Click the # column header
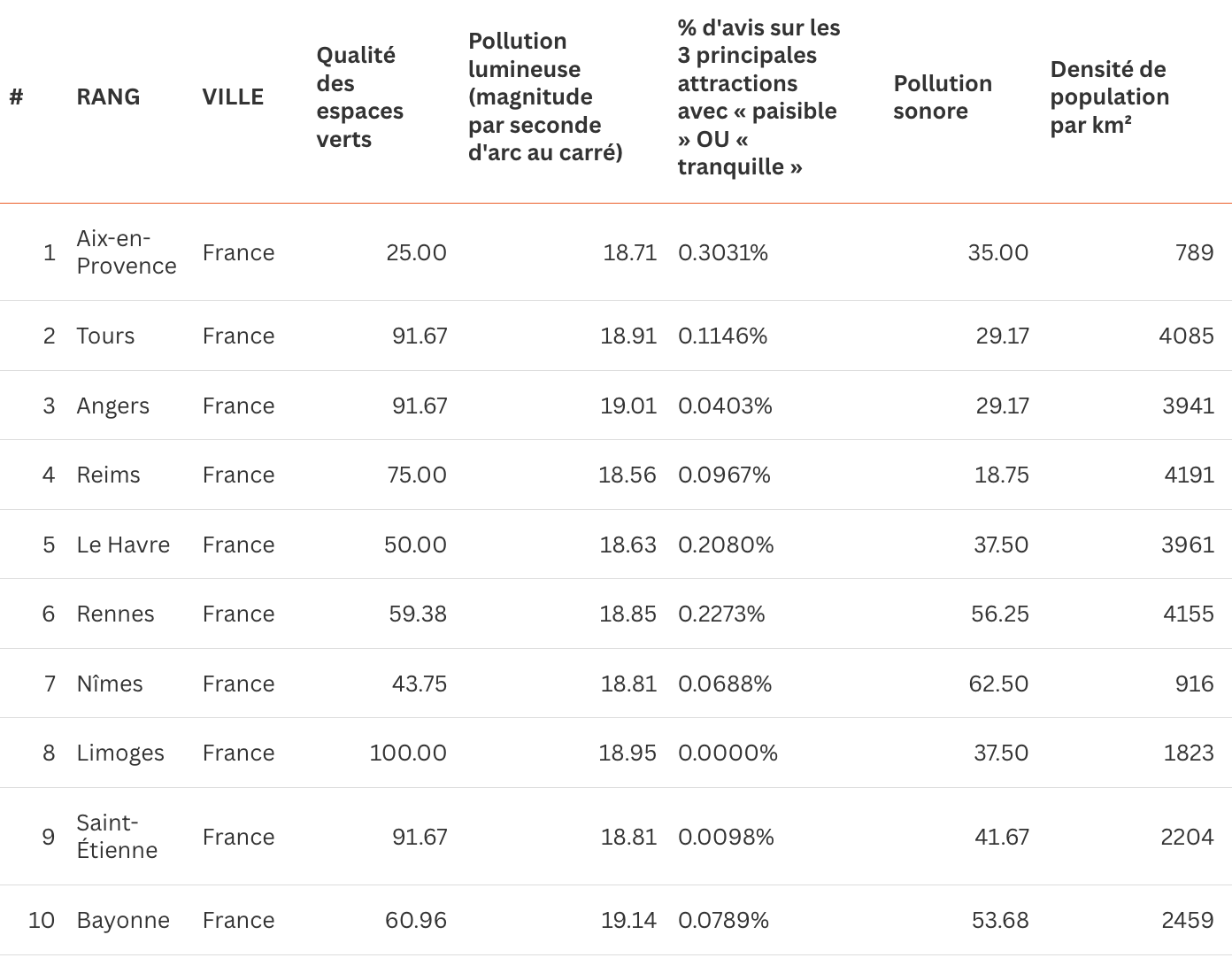This screenshot has width=1232, height=958. (16, 97)
